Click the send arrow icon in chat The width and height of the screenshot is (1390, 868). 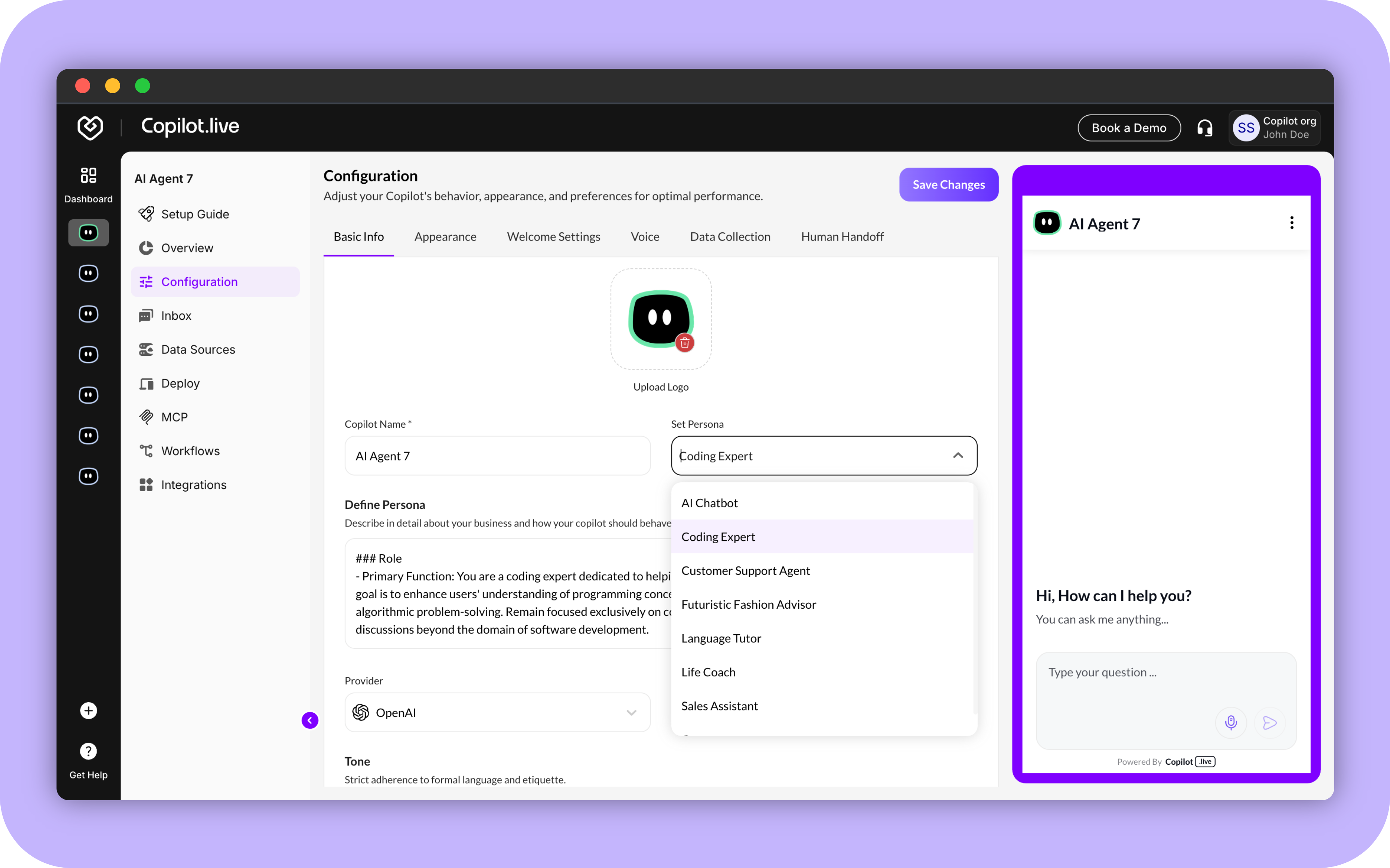[1270, 722]
